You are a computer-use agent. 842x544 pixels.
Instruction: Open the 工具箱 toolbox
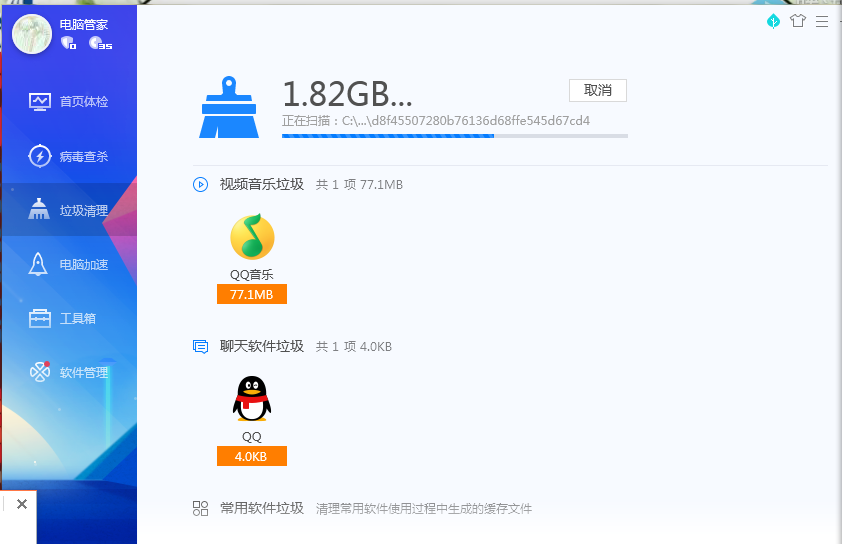pos(69,318)
